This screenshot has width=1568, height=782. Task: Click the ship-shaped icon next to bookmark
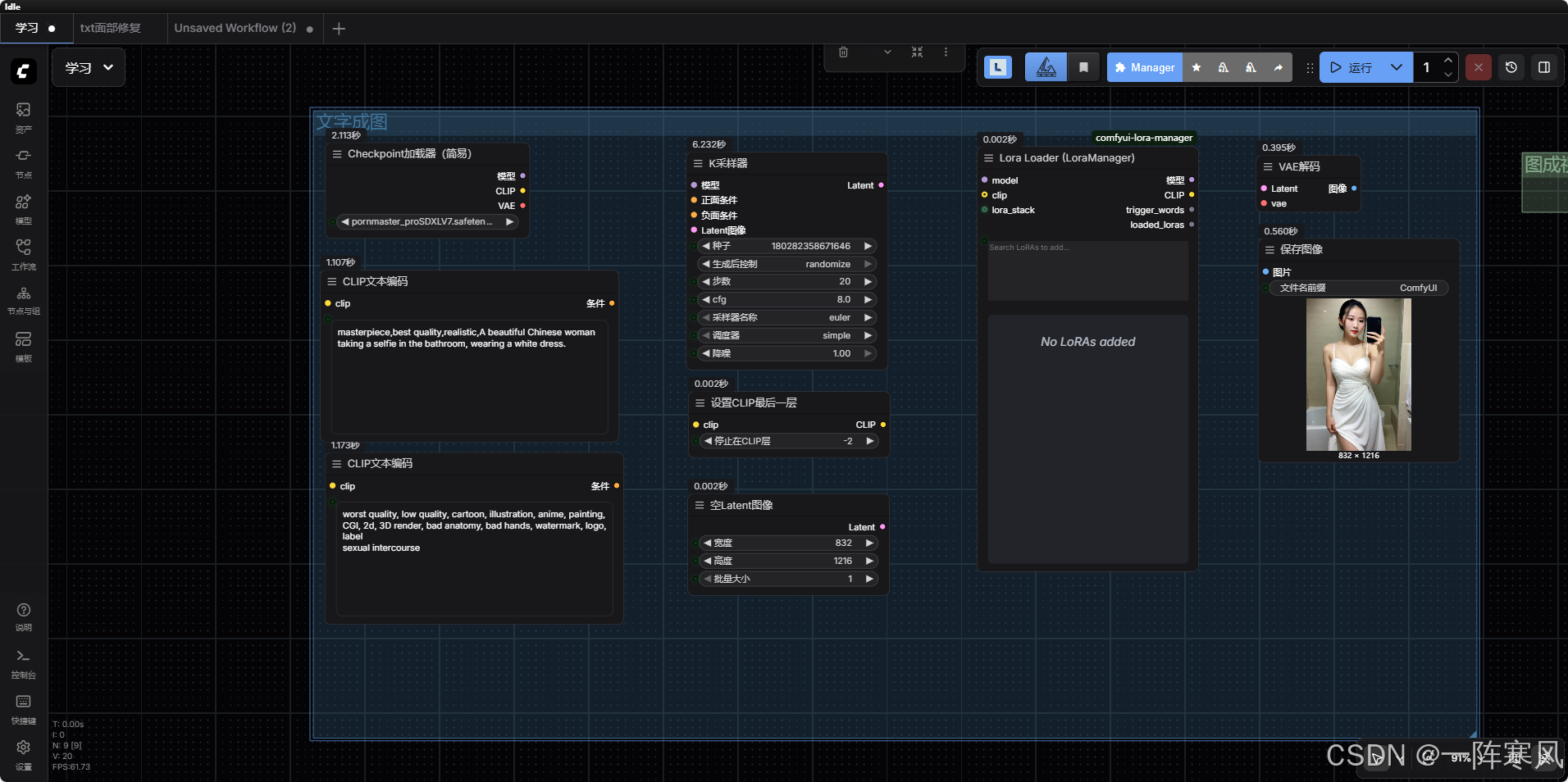tap(1046, 67)
